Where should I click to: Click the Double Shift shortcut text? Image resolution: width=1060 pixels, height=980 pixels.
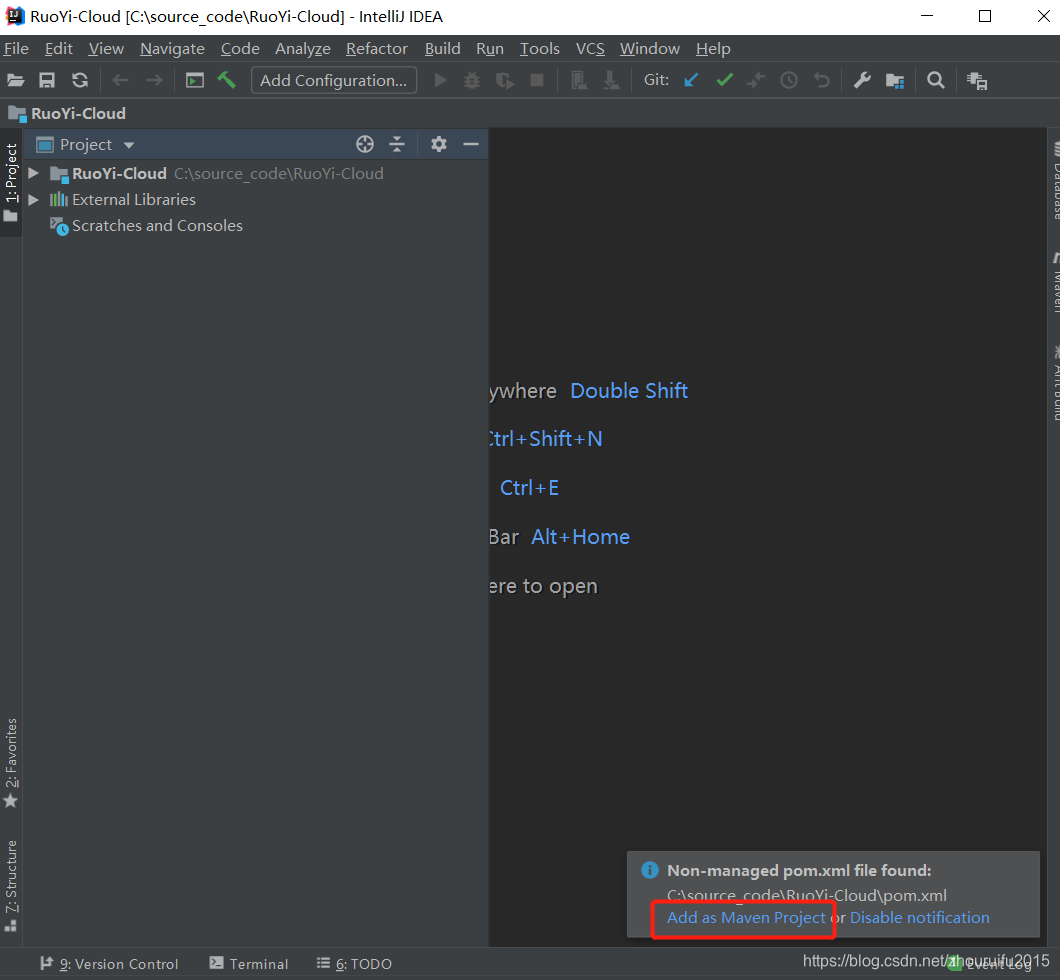coord(629,391)
